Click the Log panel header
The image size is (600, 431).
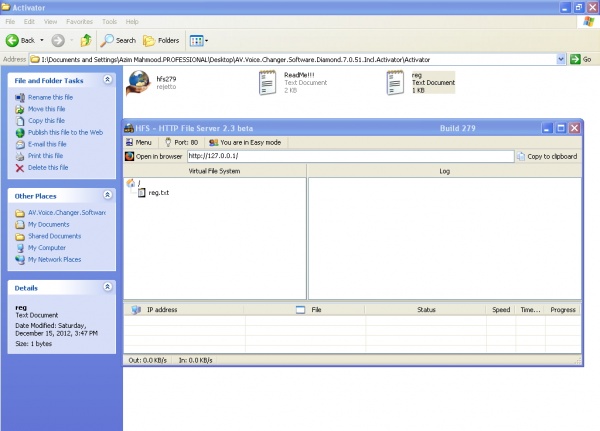pyautogui.click(x=444, y=171)
